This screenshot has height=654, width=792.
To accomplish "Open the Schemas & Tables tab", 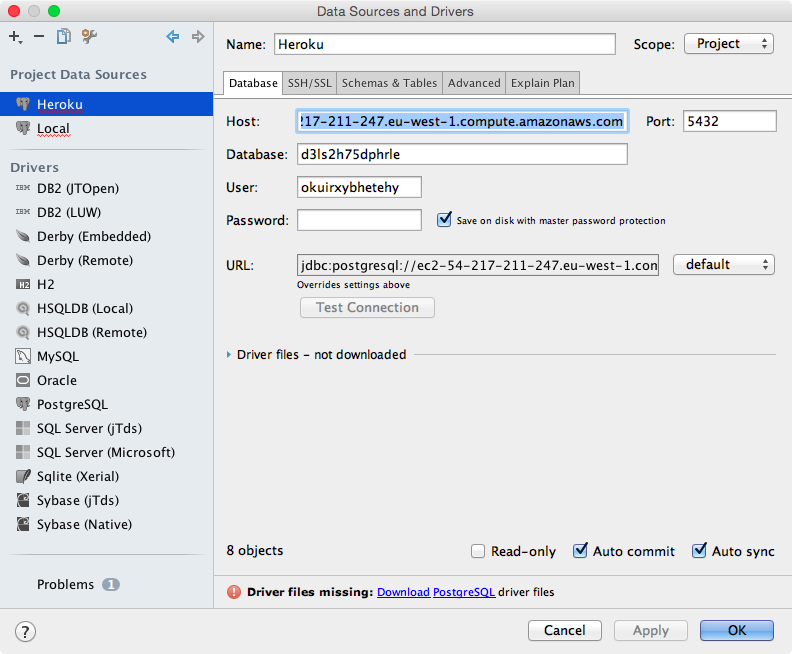I will [389, 83].
